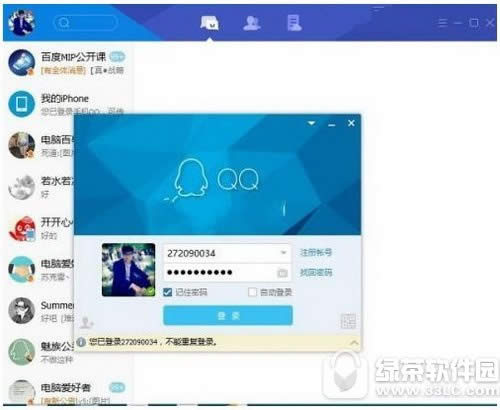Click the blue 登录 login button

pos(228,315)
